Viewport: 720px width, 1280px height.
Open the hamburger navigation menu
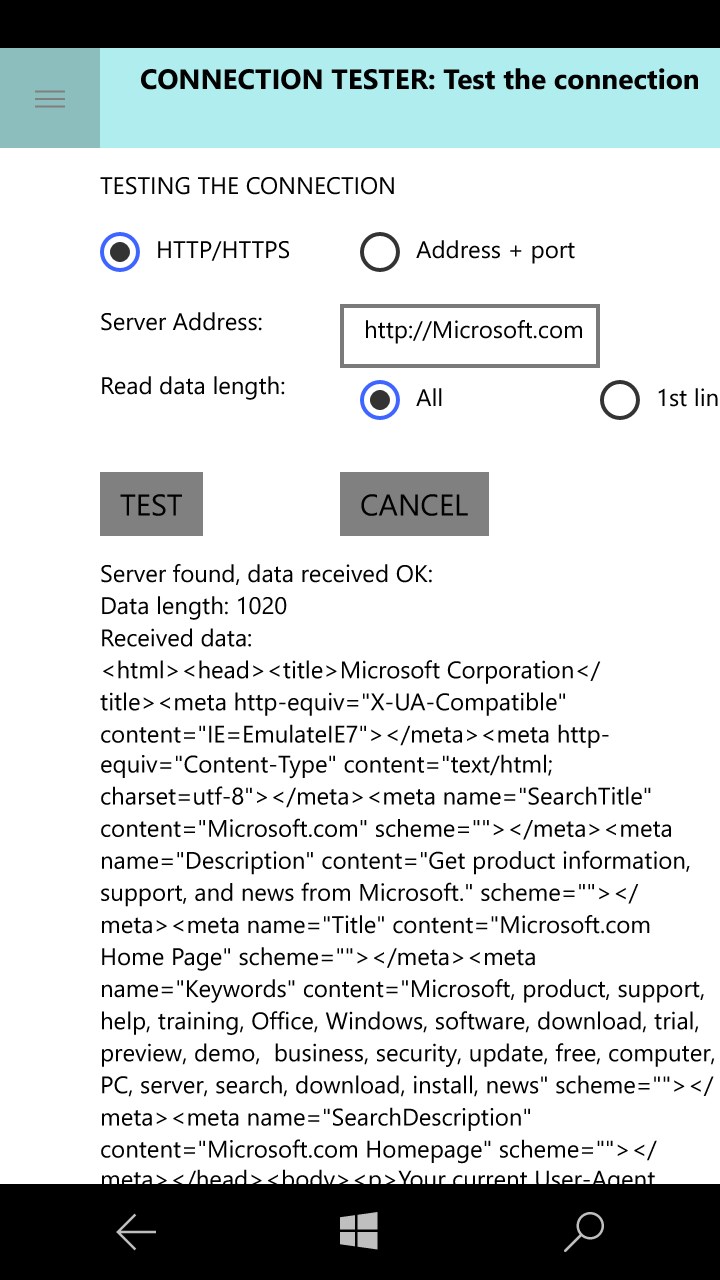50,98
